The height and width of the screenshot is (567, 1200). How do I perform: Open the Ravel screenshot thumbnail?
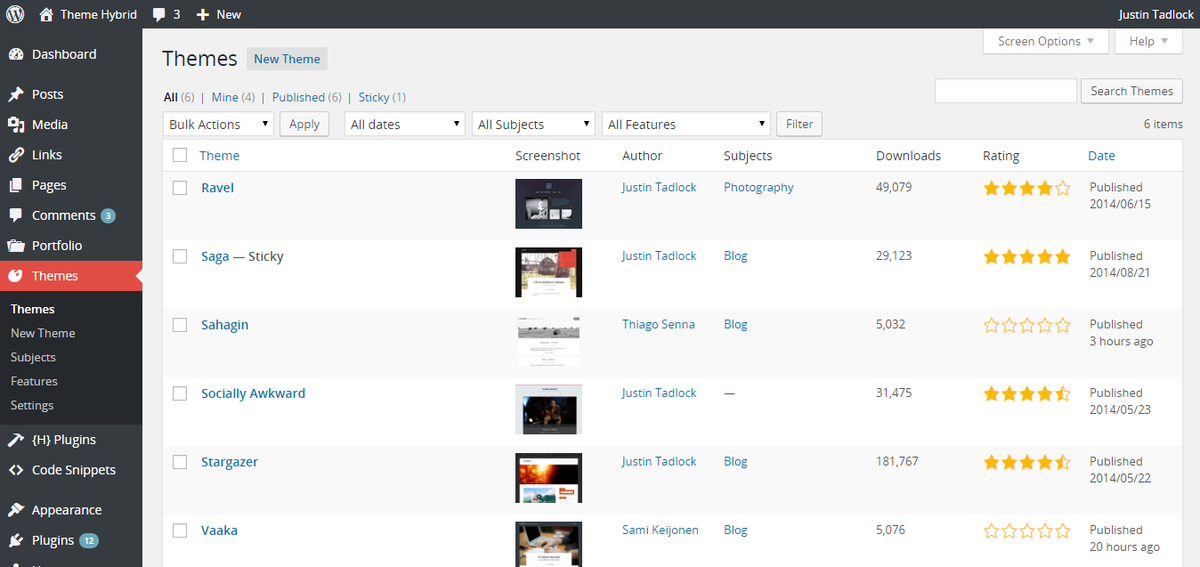(x=548, y=204)
